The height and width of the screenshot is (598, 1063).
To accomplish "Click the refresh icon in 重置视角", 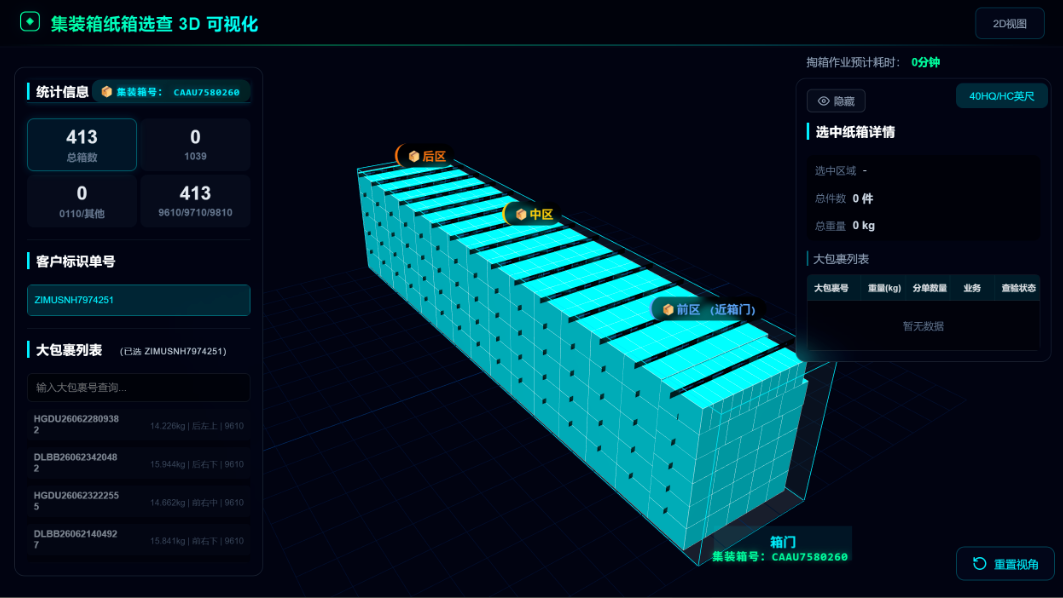I will (x=980, y=563).
